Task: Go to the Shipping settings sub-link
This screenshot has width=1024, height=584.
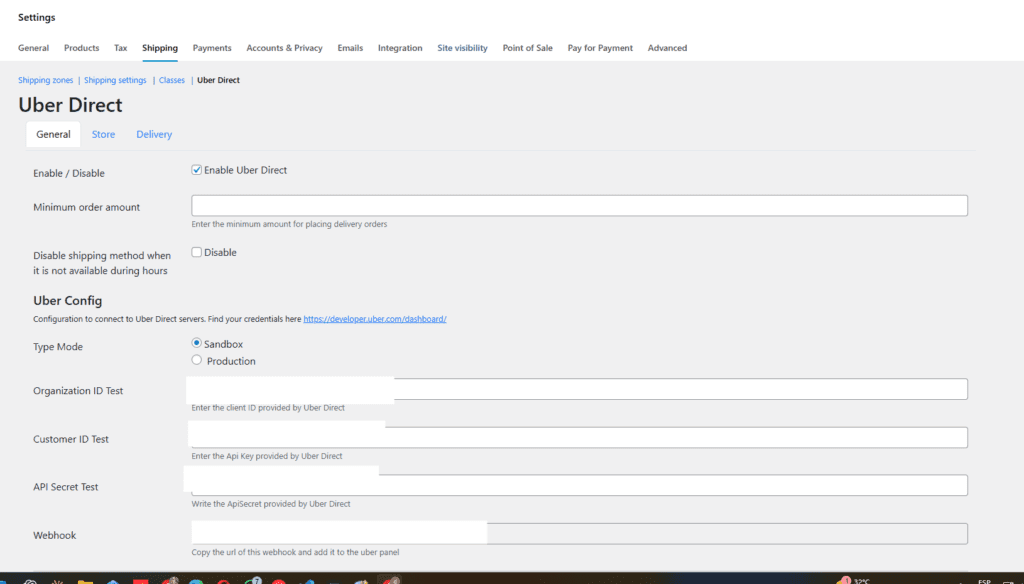Action: (x=116, y=80)
